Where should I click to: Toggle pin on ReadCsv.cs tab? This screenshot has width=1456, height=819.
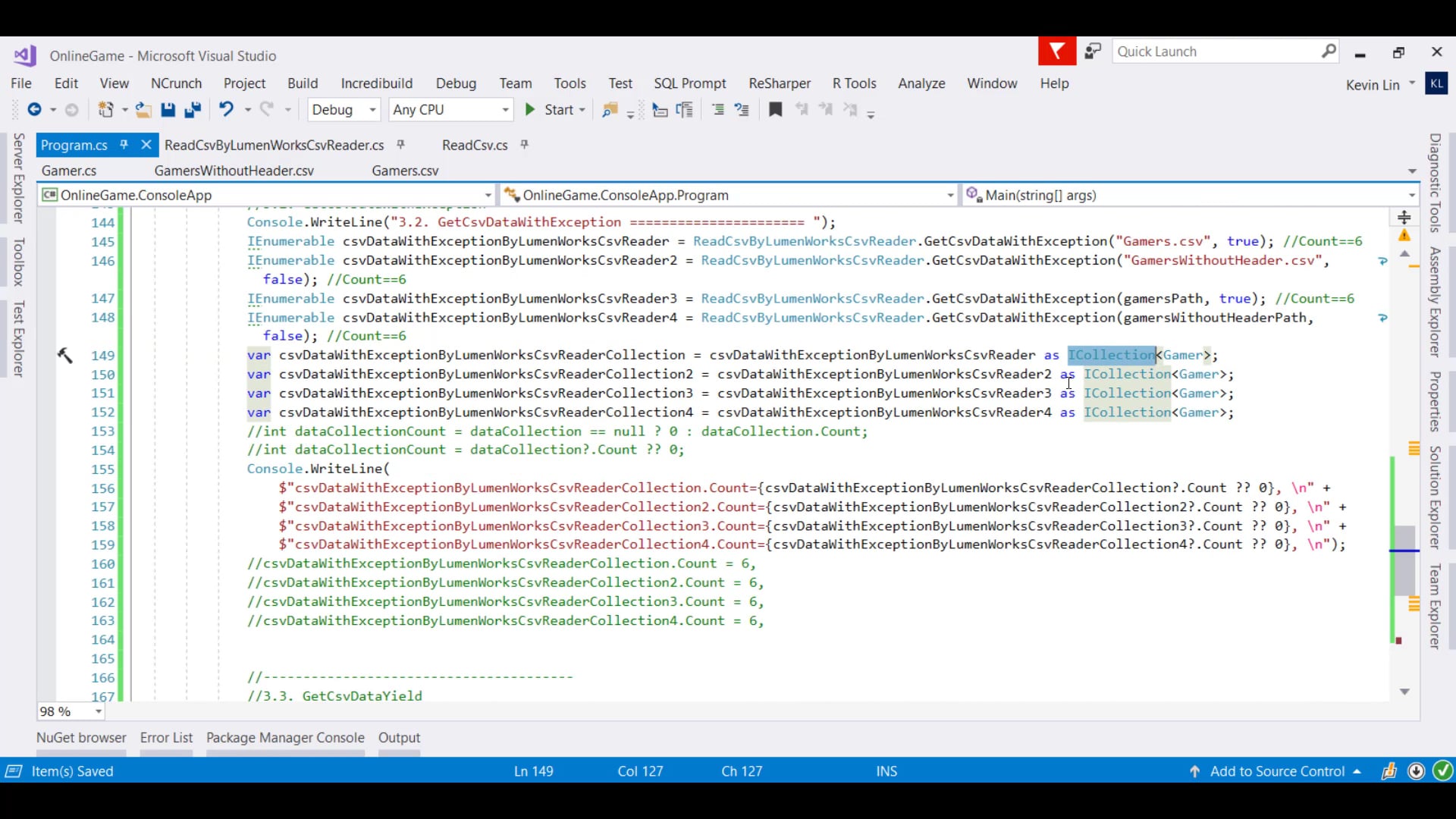(x=524, y=144)
